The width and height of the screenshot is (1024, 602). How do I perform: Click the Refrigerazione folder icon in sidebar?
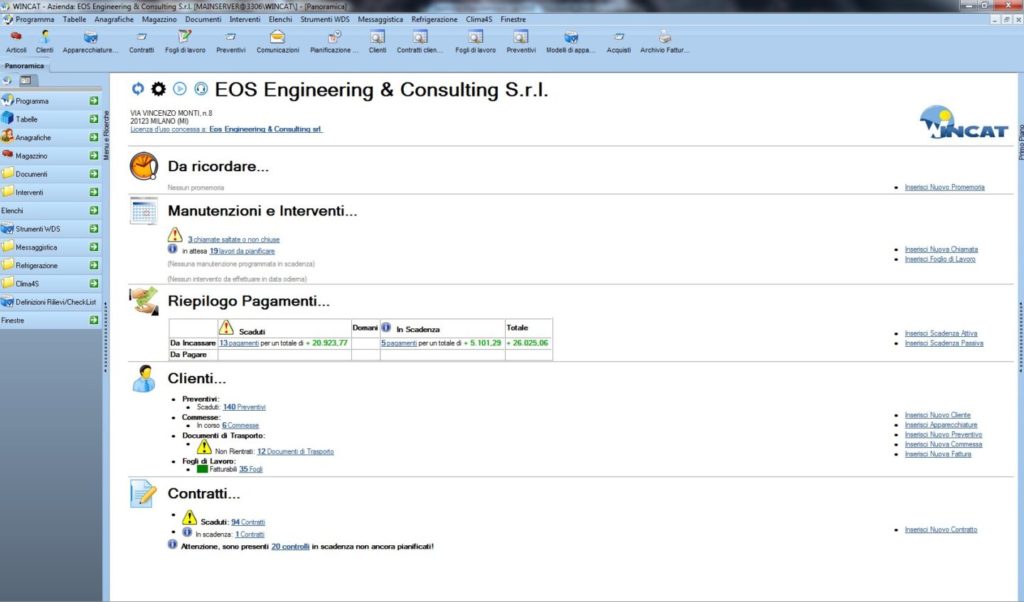tap(7, 265)
